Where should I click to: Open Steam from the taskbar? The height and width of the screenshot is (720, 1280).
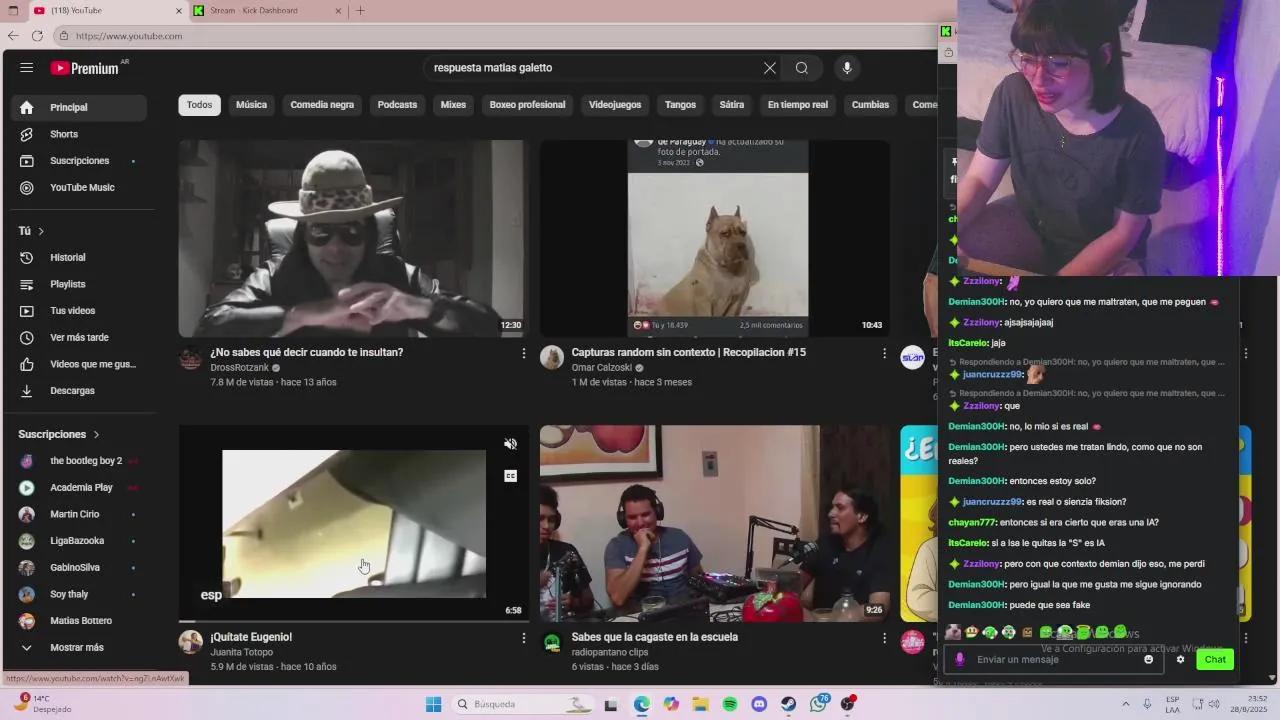789,704
